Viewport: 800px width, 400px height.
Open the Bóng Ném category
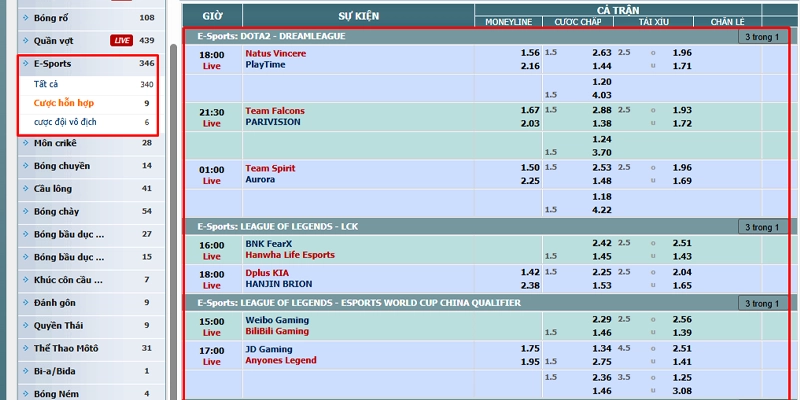pyautogui.click(x=56, y=394)
